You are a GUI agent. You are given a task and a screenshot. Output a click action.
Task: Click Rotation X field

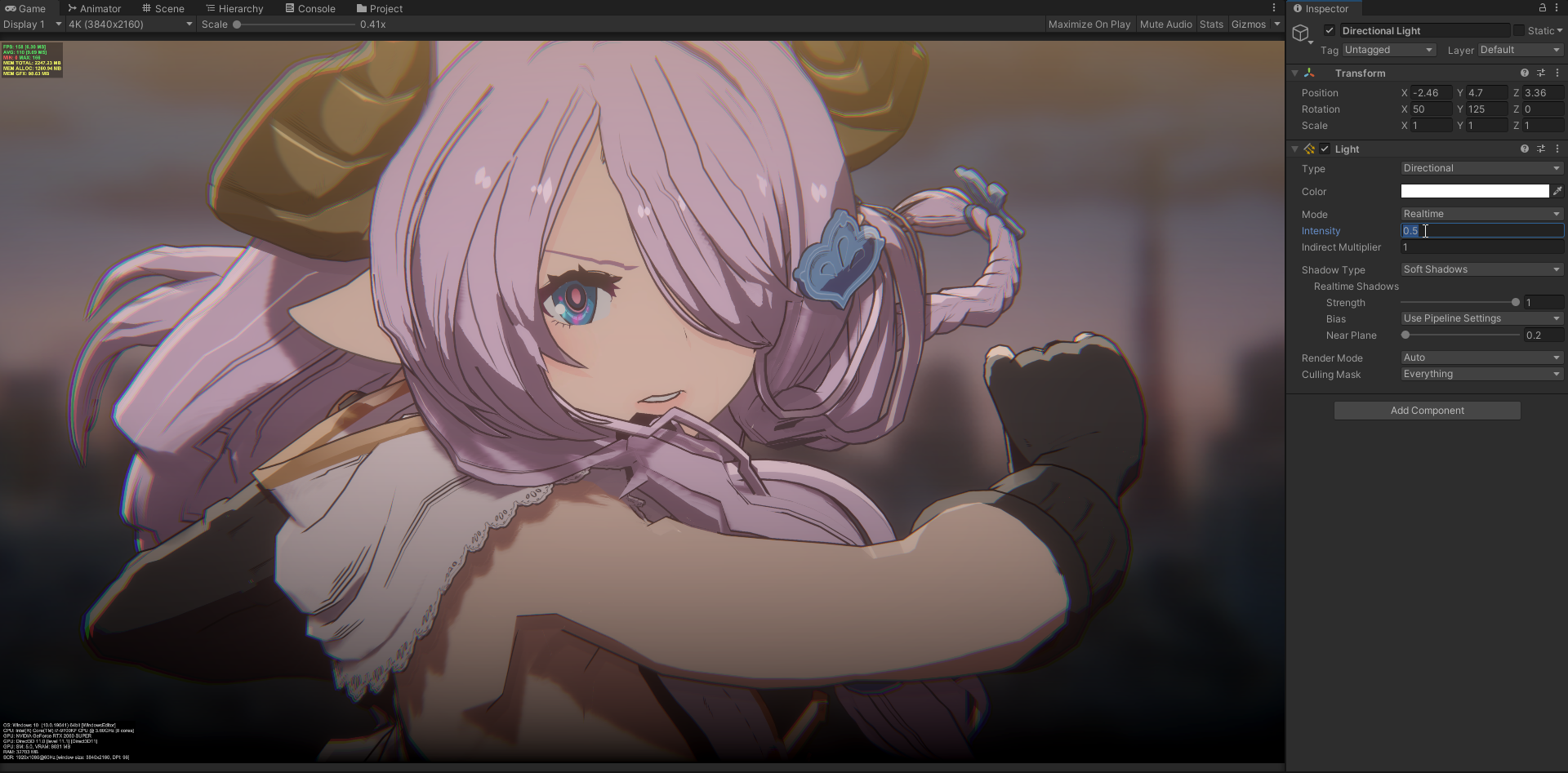pos(1431,109)
